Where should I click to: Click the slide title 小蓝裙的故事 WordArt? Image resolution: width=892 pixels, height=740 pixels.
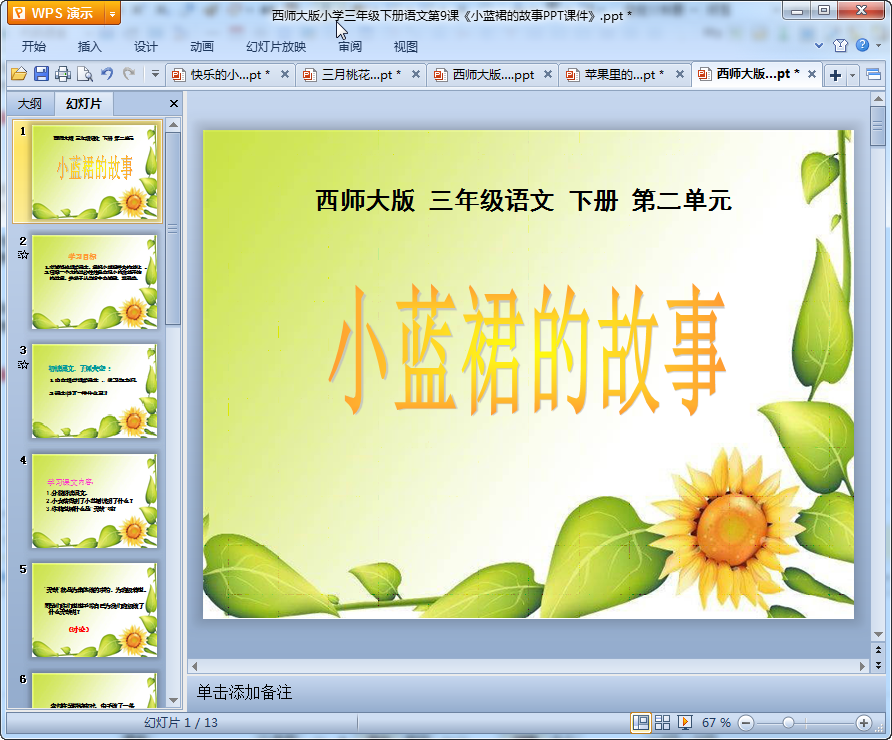point(527,348)
